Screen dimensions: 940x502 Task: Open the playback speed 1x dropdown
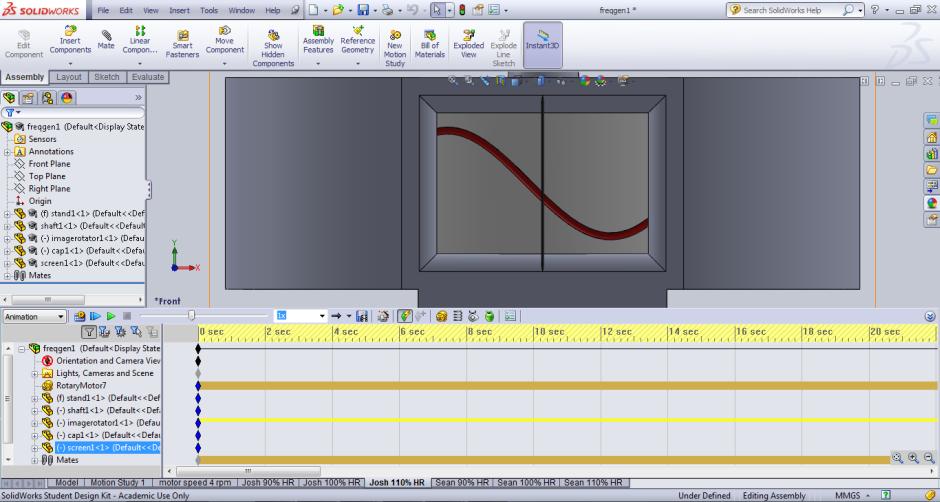tap(322, 316)
